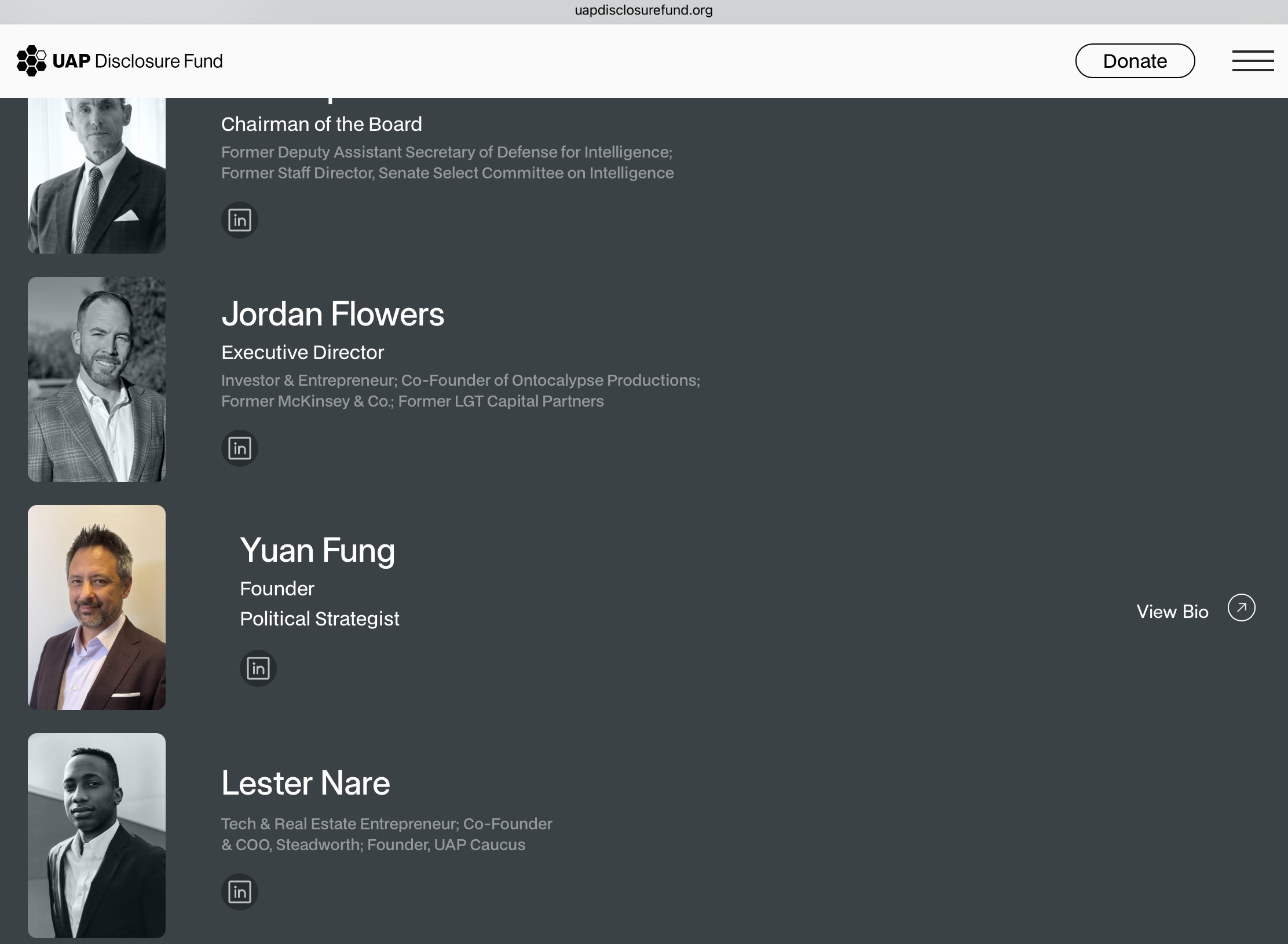Click the Political Strategist subtitle
This screenshot has height=944, width=1288.
[319, 619]
